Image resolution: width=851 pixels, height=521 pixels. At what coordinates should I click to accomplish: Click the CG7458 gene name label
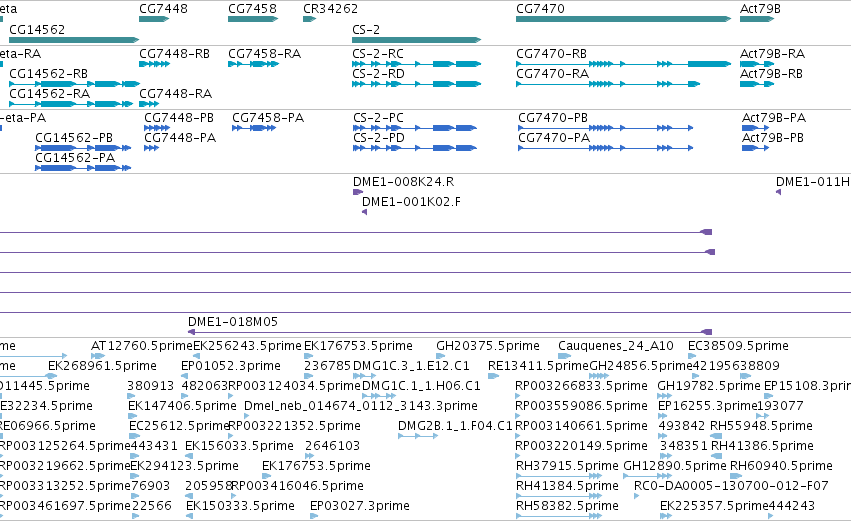(x=252, y=9)
